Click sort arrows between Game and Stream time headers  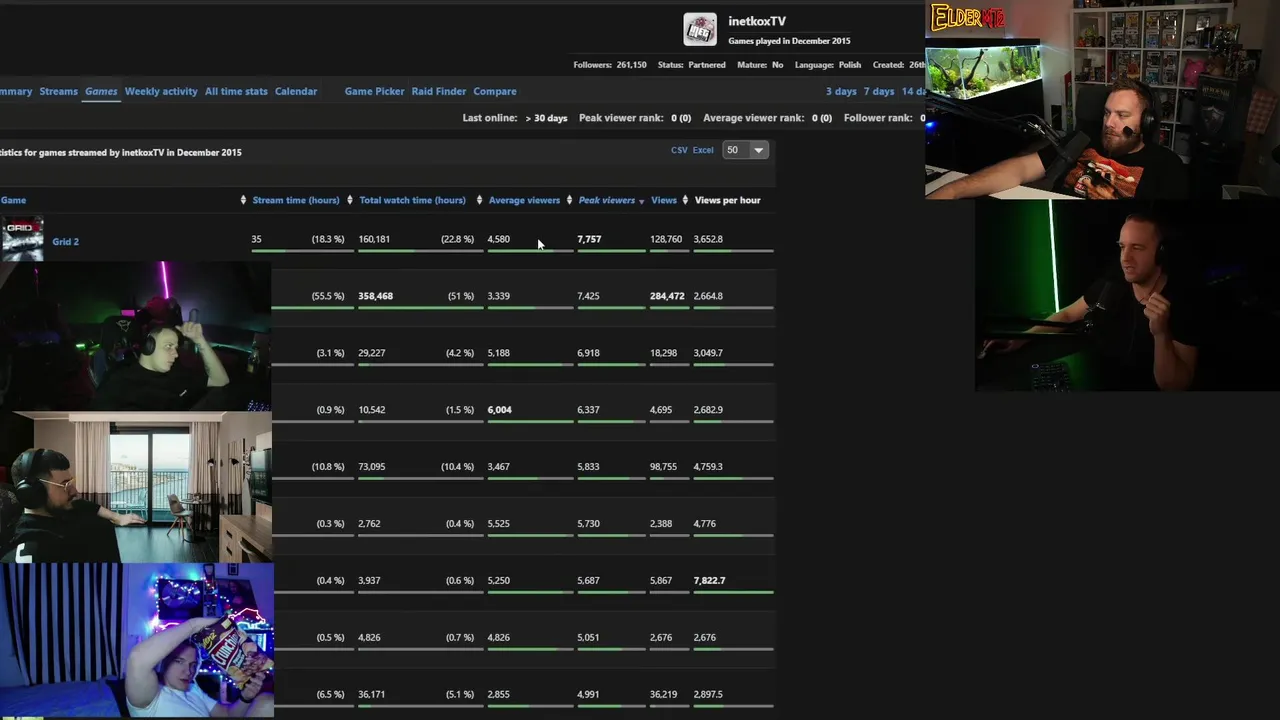pyautogui.click(x=243, y=200)
